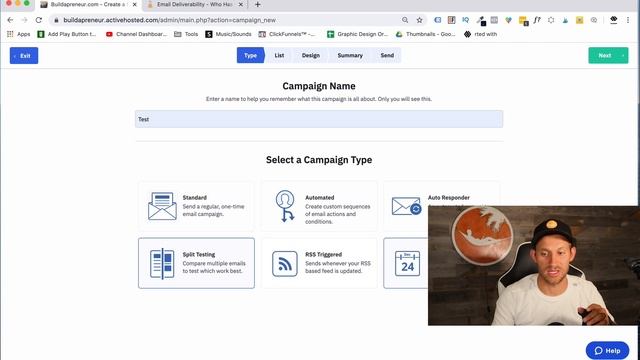Open the Graphic Design bookmark
Image resolution: width=640 pixels, height=360 pixels.
tap(358, 34)
